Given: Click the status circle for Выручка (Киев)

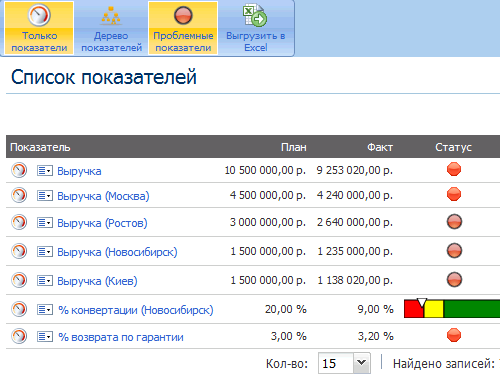Looking at the screenshot, I should (454, 280).
